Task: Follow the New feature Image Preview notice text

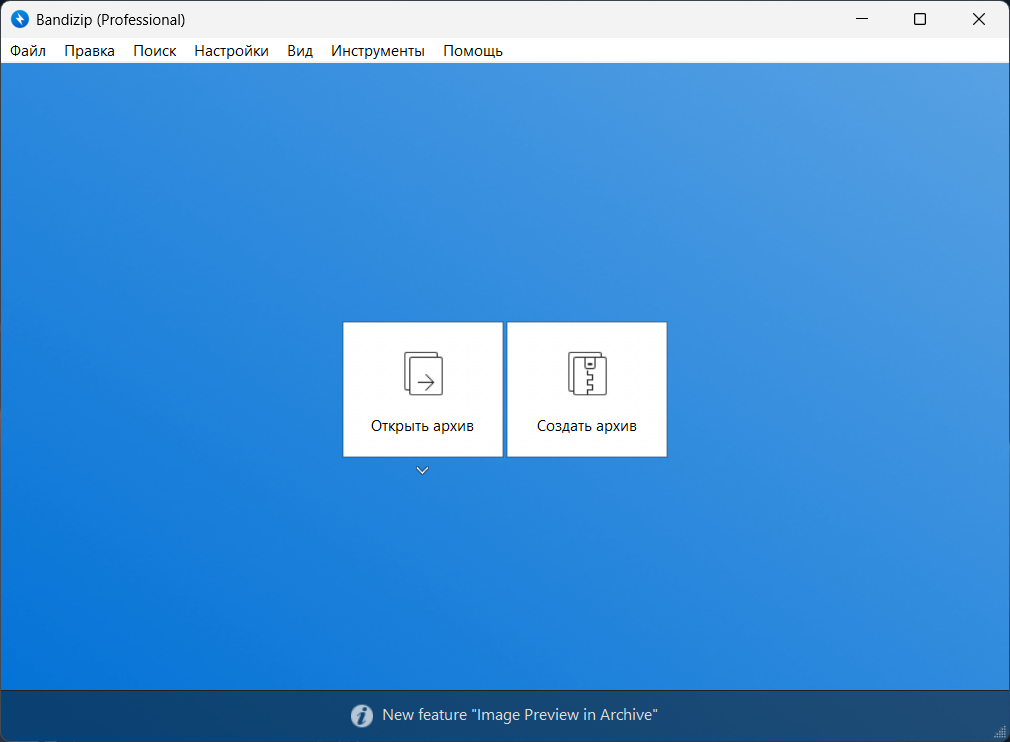Action: (519, 715)
